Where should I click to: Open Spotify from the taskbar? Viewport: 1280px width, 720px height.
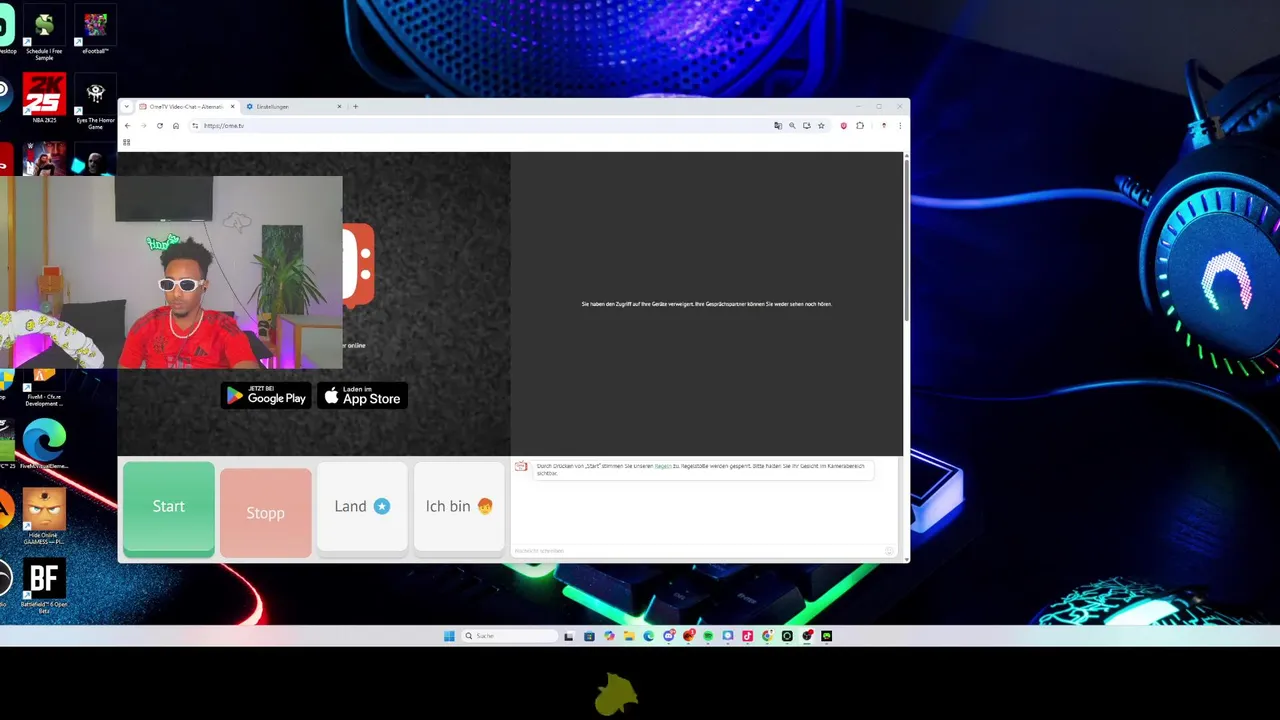pos(708,636)
